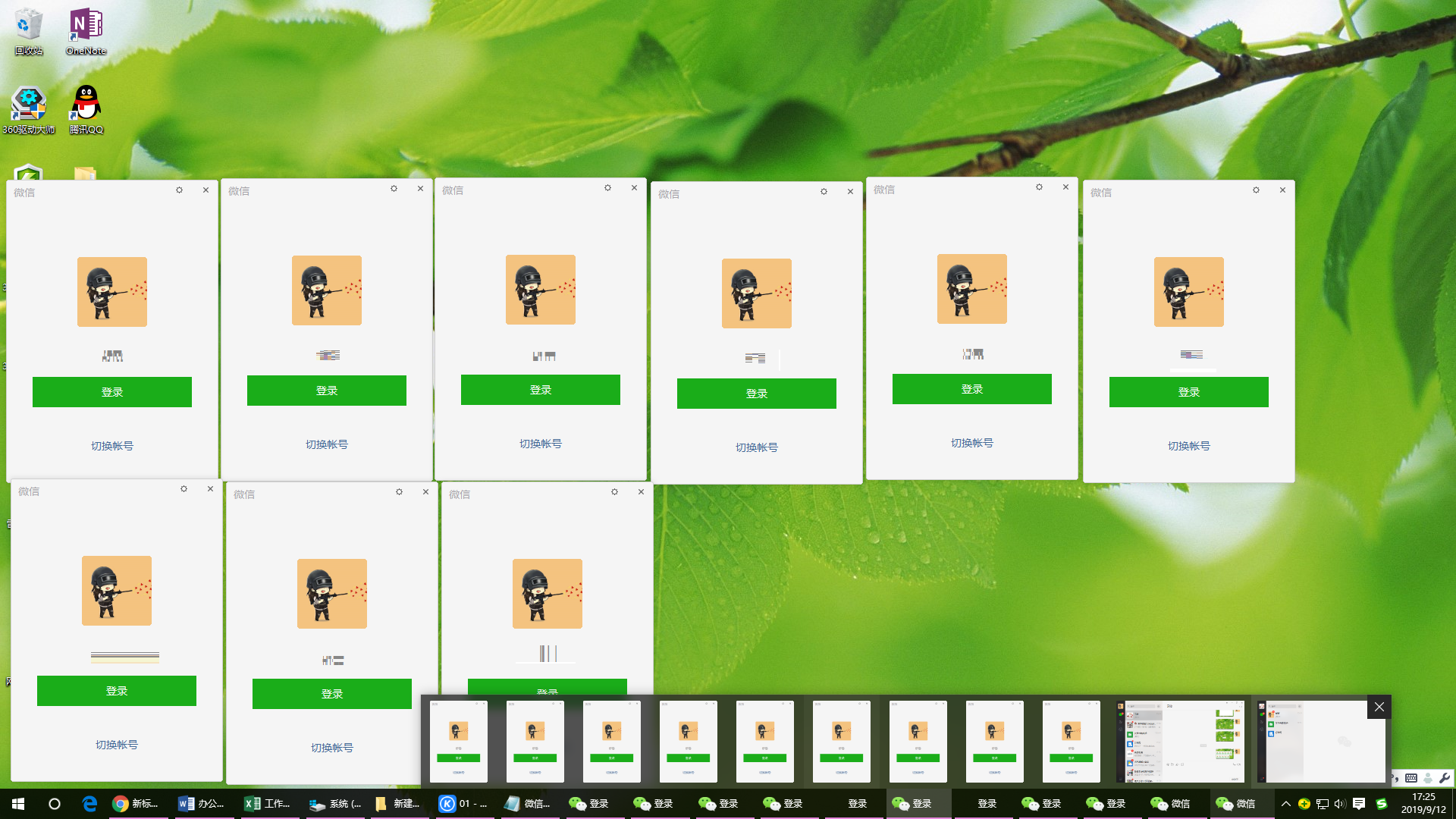Open settings gear in top-row second WeChat window
The width and height of the screenshot is (1456, 819).
click(x=394, y=189)
